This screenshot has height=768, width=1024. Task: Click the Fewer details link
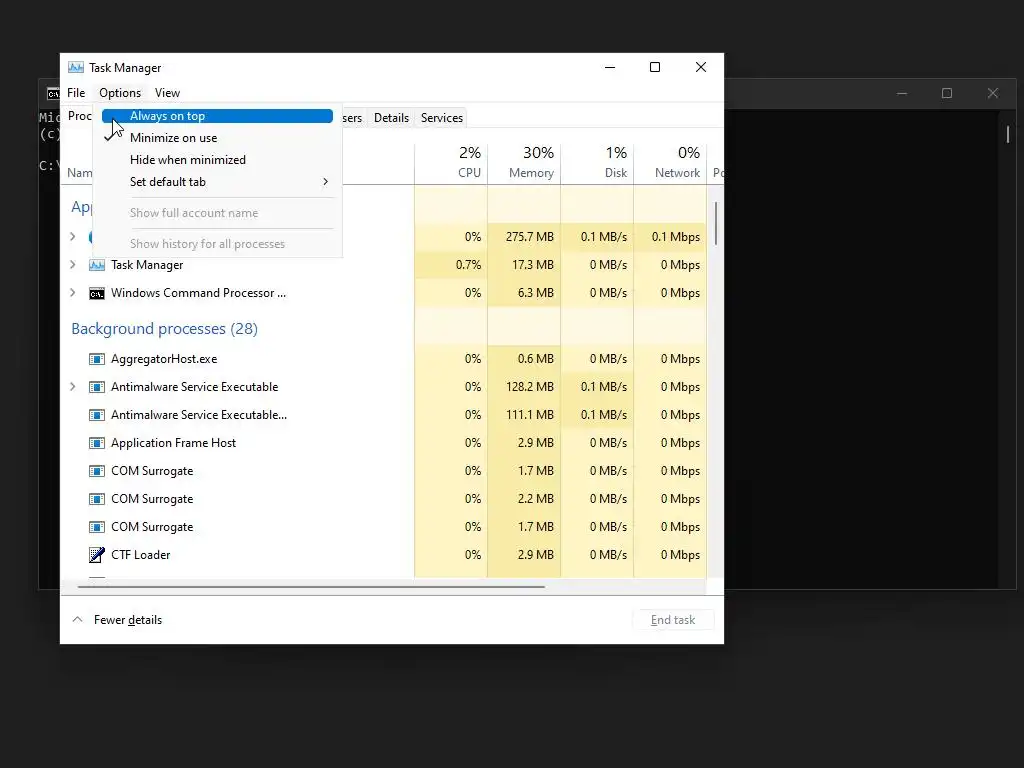coord(128,620)
